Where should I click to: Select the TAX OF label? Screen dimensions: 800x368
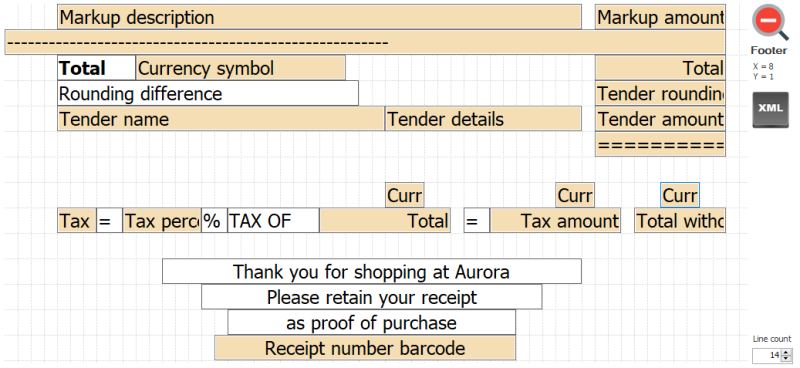(273, 220)
